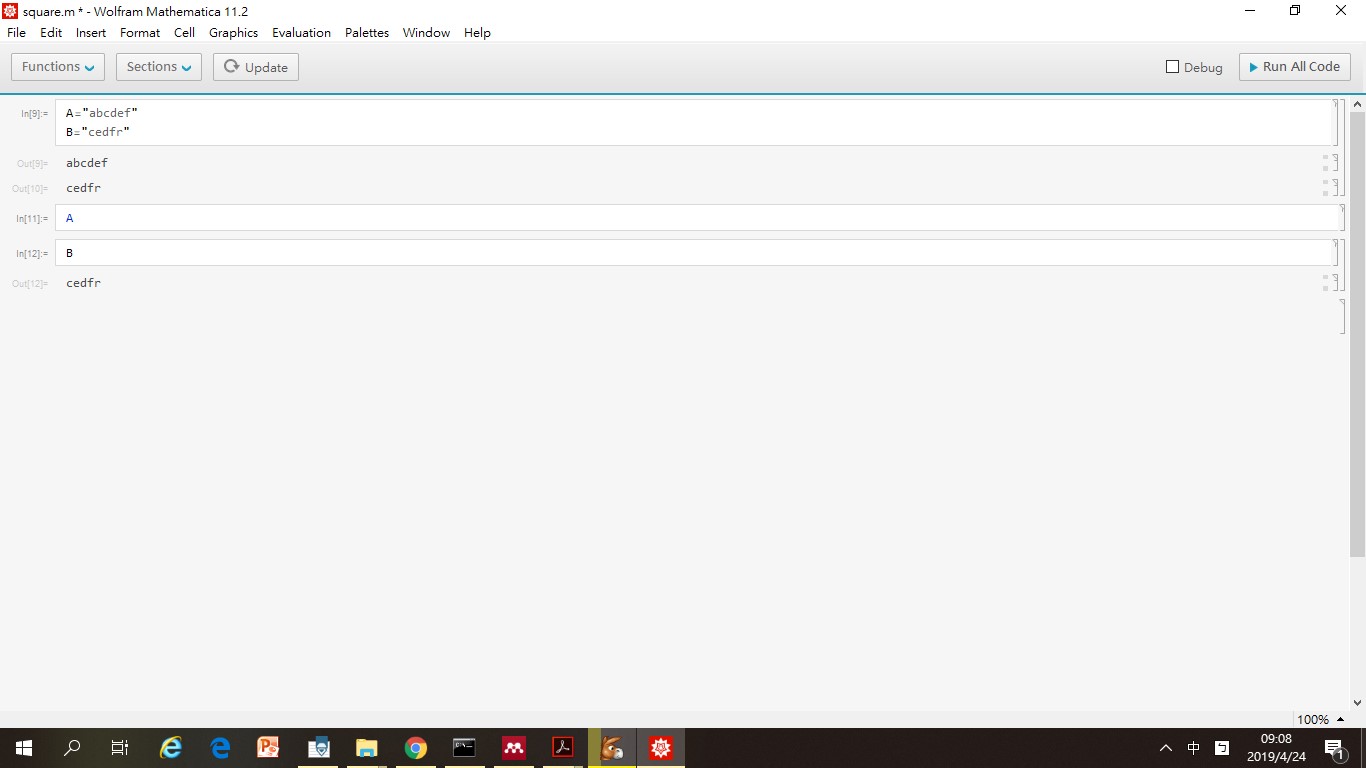Launch Google Chrome from the taskbar
Viewport: 1366px width, 768px height.
coord(416,747)
